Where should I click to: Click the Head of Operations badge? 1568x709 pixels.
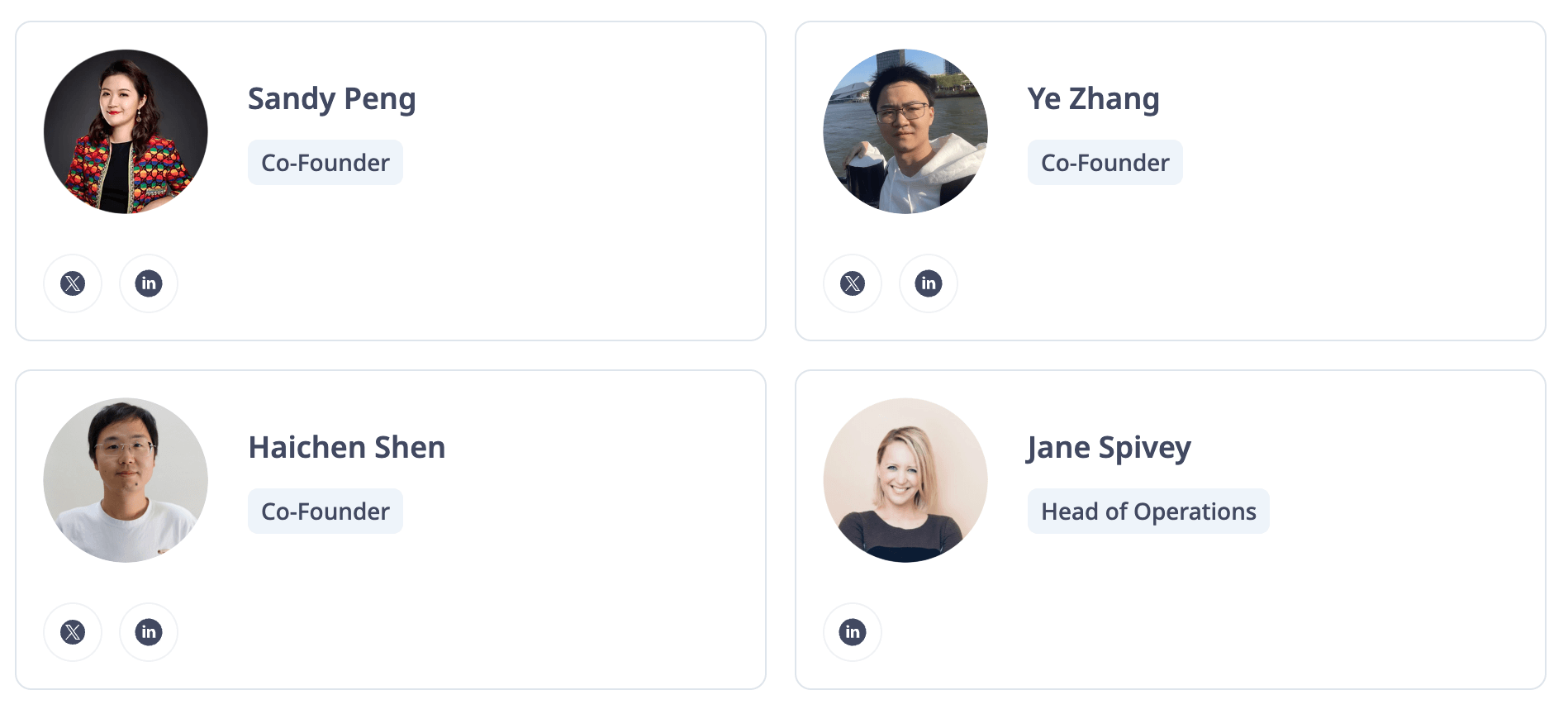1148,512
